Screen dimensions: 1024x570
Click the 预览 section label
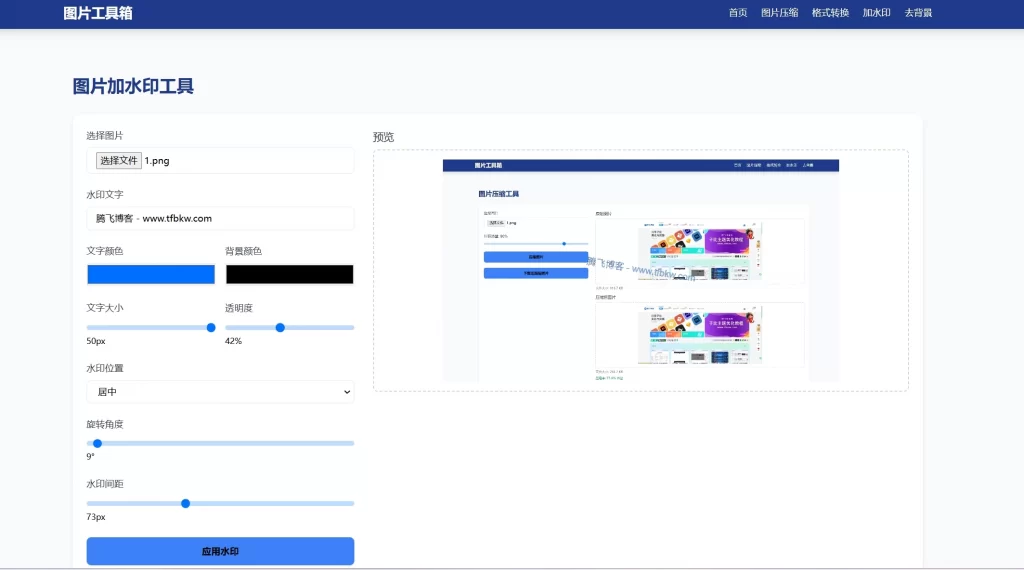[383, 137]
